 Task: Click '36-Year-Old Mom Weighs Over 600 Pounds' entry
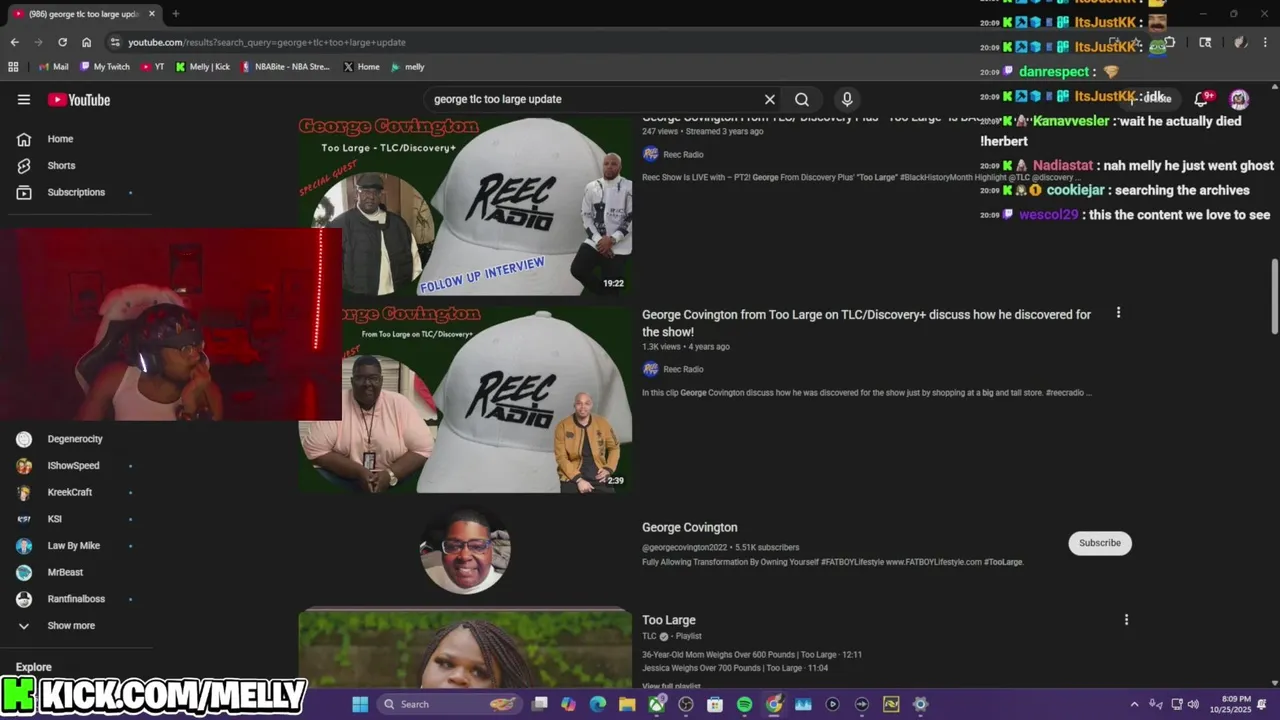[x=752, y=655]
